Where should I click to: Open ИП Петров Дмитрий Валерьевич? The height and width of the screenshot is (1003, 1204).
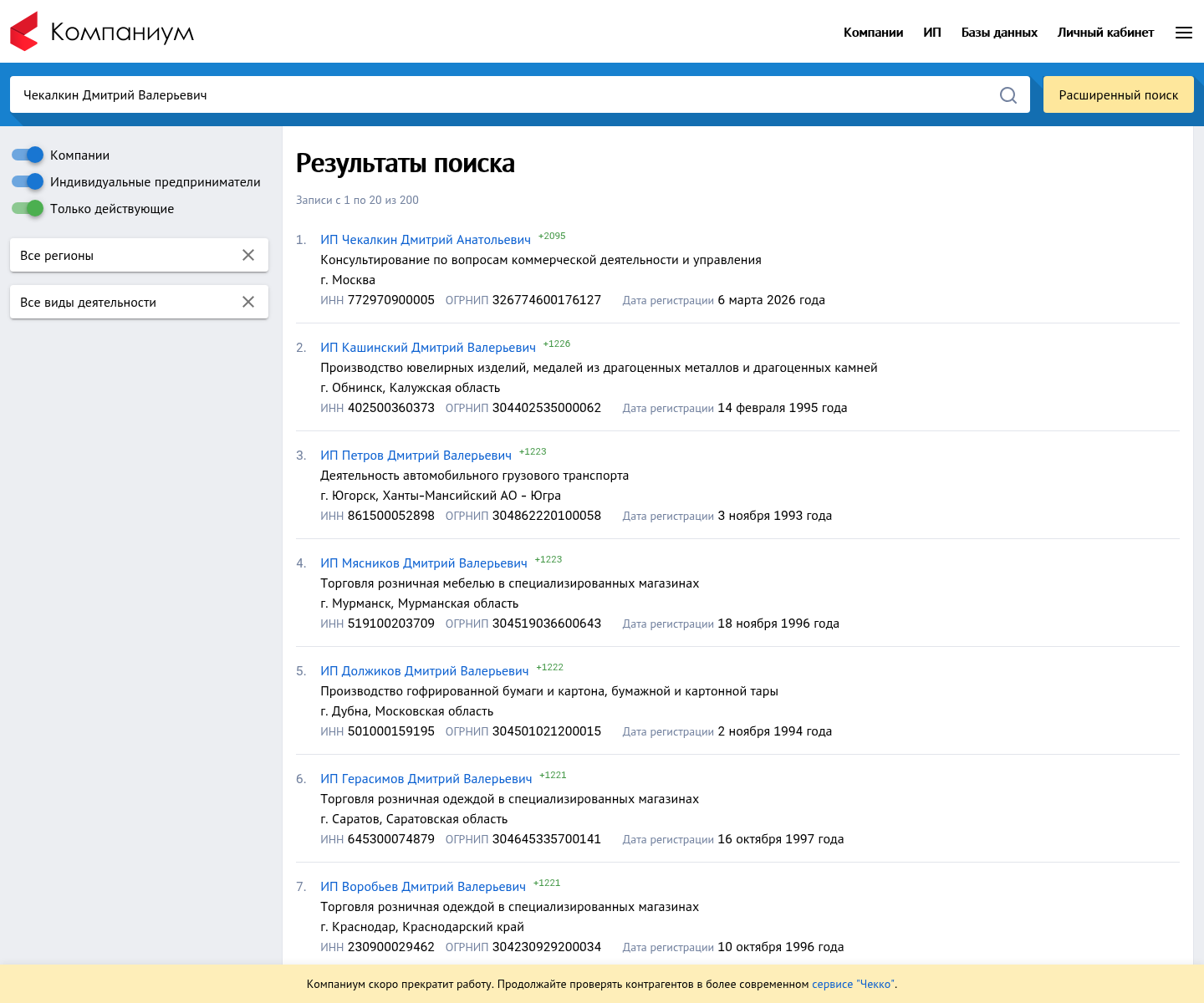[416, 456]
